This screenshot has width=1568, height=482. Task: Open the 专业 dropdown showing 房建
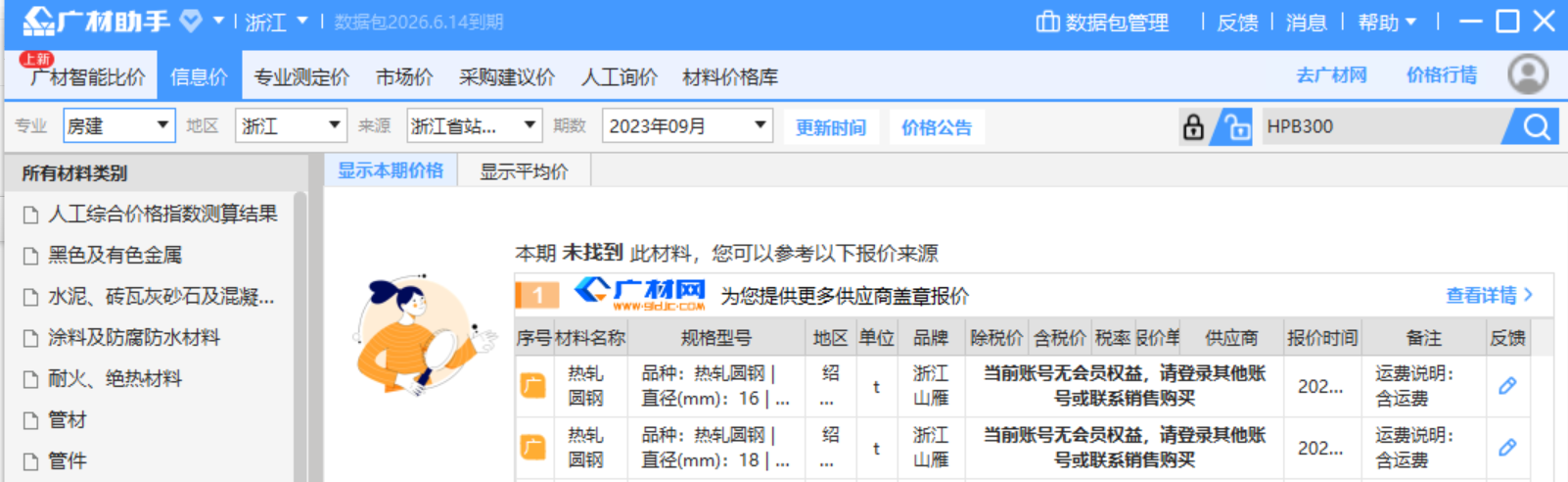tap(119, 125)
